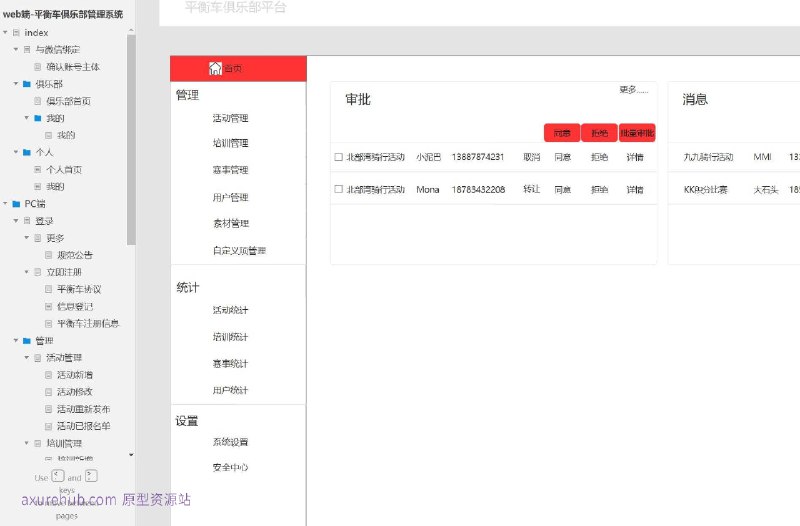Collapse the 与微信绑定 tree node
800x526 pixels.
[x=16, y=49]
